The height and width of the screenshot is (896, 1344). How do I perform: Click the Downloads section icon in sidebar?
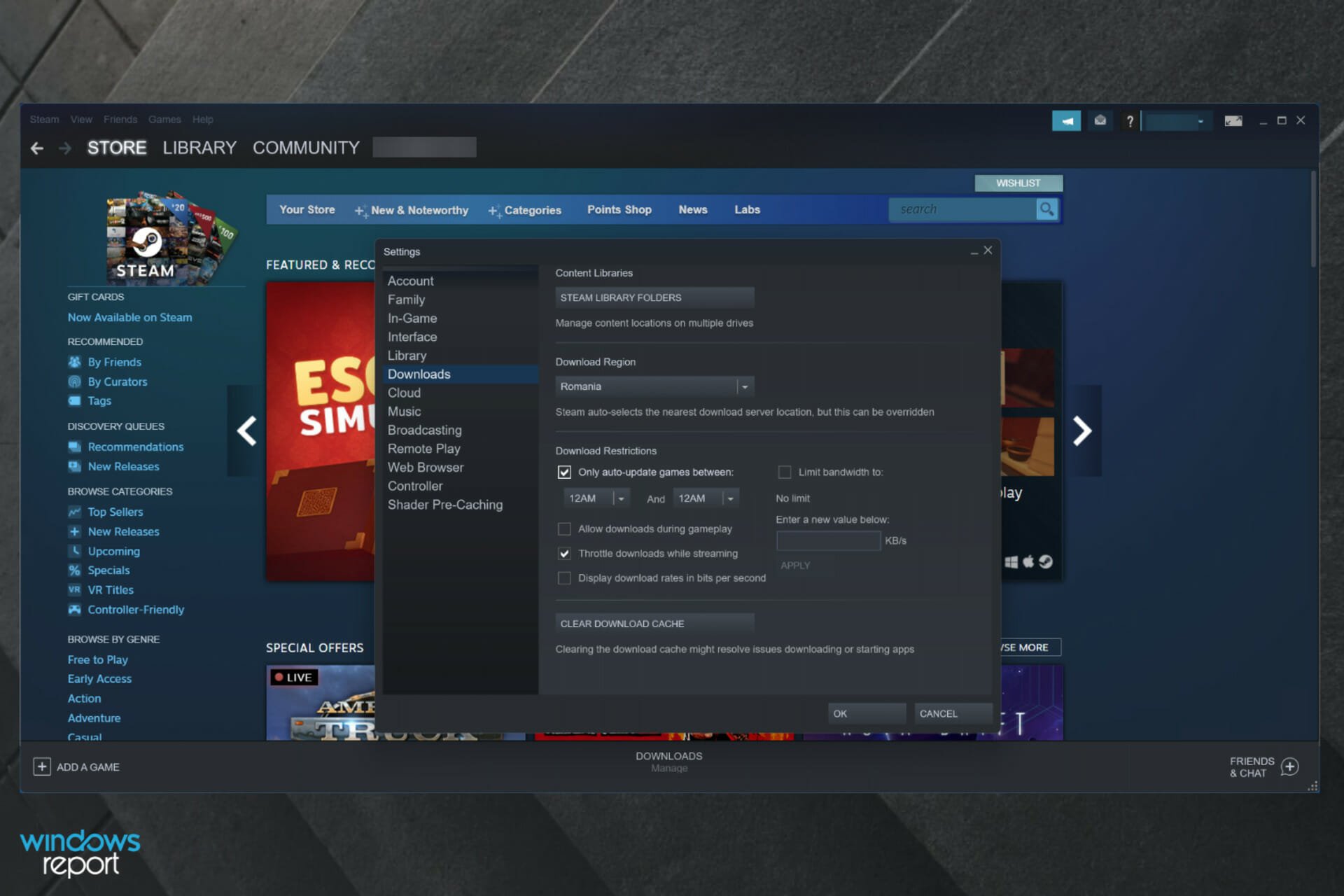(419, 374)
